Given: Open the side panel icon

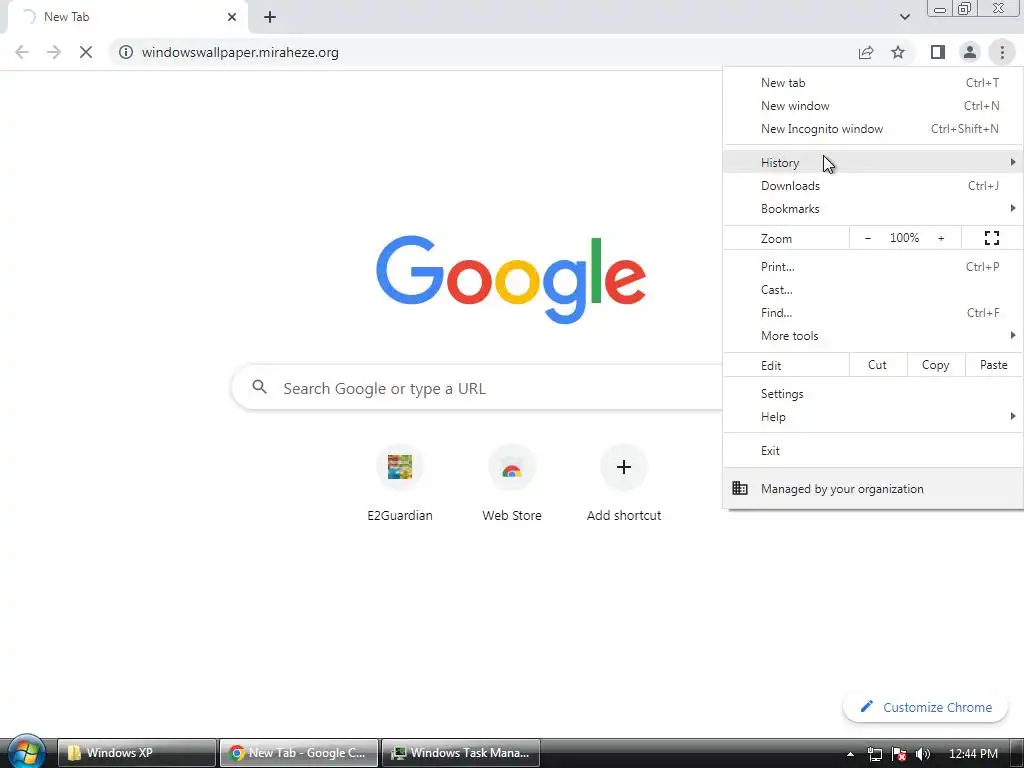Looking at the screenshot, I should (x=938, y=52).
